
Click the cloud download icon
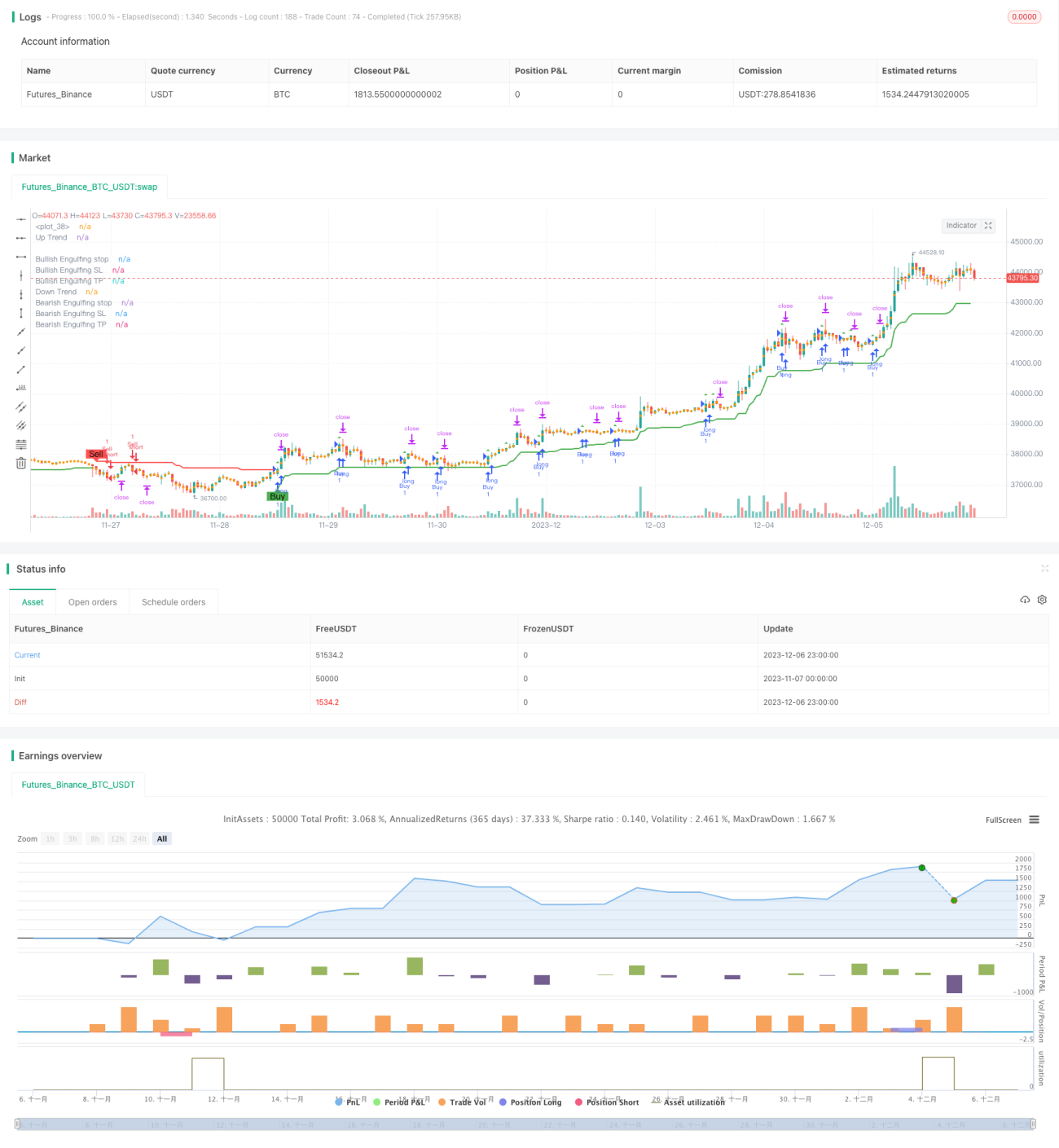(x=1025, y=600)
